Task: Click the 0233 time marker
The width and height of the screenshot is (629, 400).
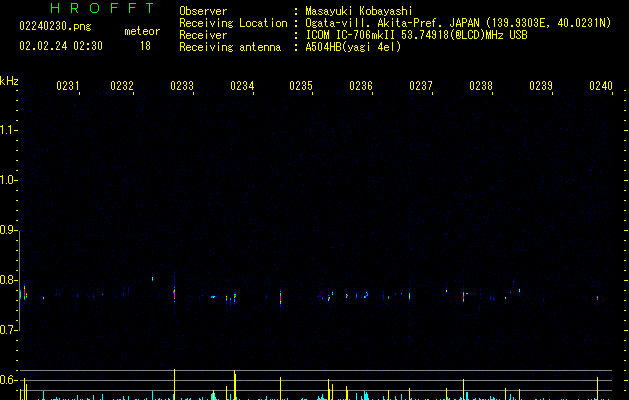Action: 182,85
